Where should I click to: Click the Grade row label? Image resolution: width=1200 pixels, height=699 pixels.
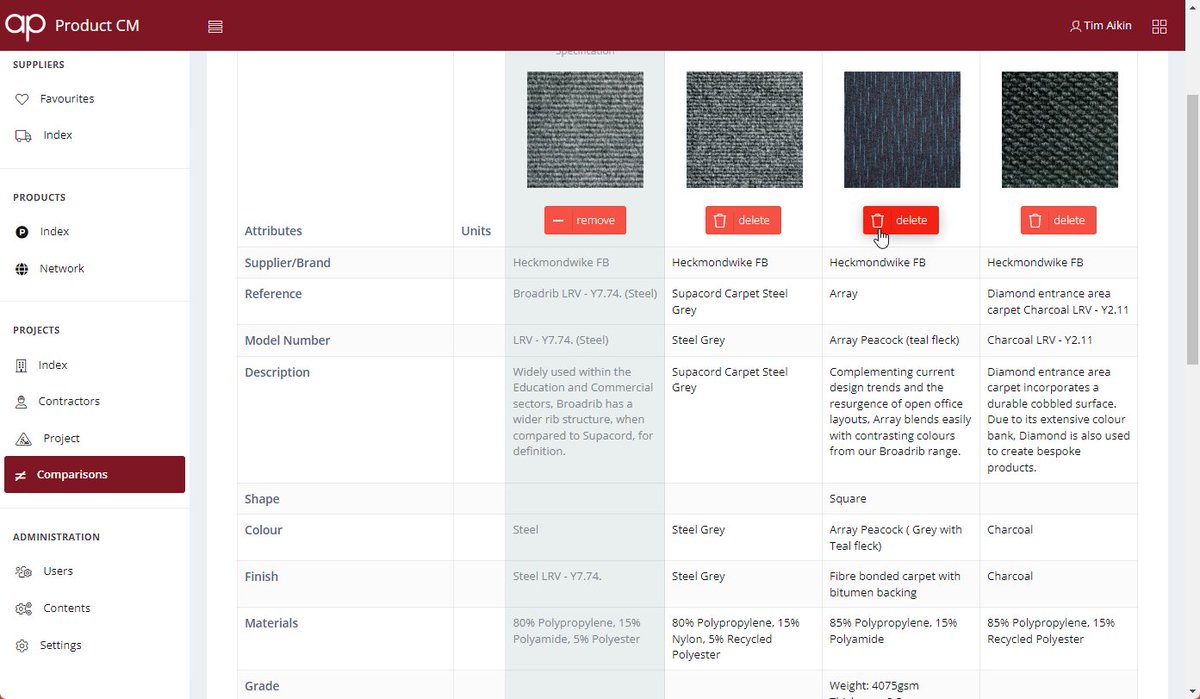(x=262, y=686)
